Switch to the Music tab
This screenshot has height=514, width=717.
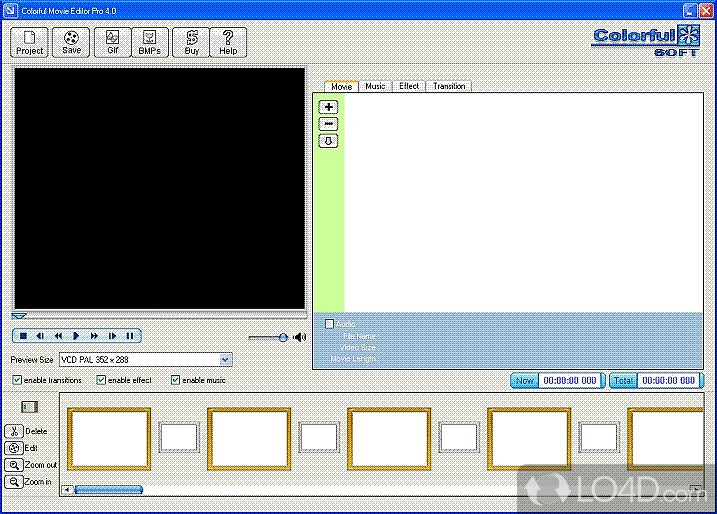[375, 87]
